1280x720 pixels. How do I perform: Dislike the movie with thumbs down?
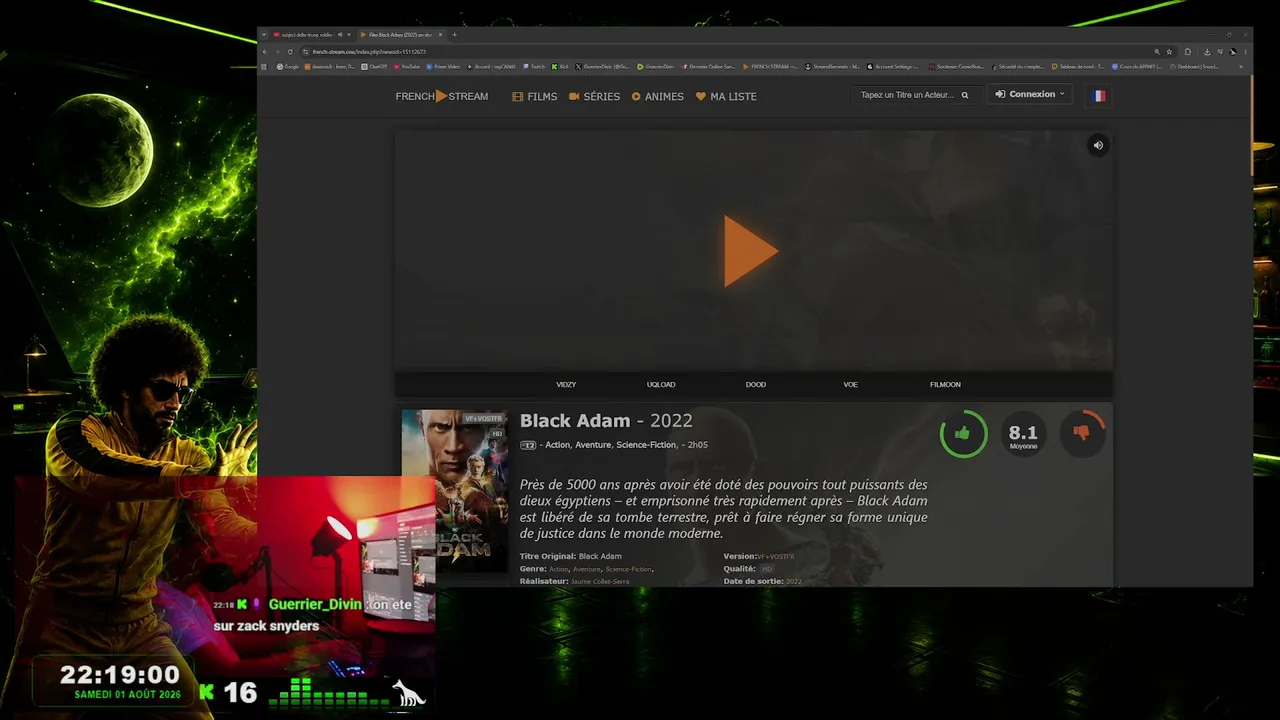pyautogui.click(x=1082, y=433)
